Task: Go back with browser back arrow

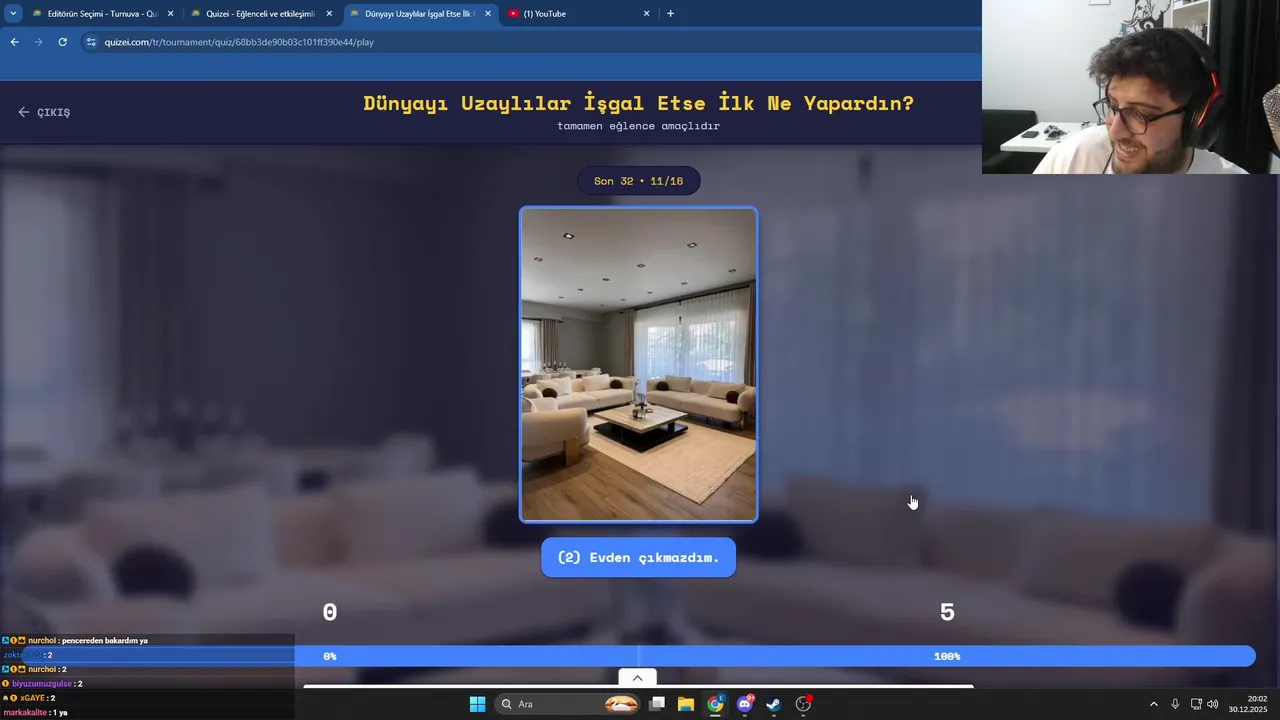Action: (x=14, y=42)
